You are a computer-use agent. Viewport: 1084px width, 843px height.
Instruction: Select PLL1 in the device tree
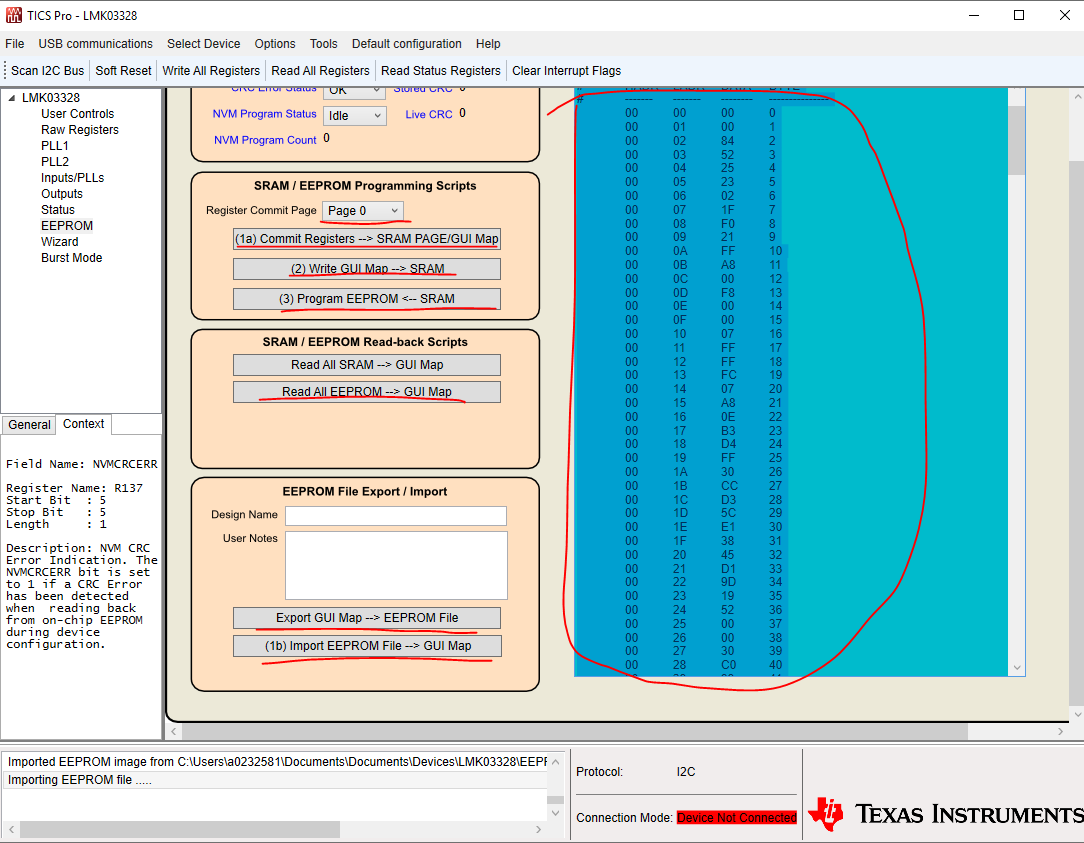click(55, 145)
